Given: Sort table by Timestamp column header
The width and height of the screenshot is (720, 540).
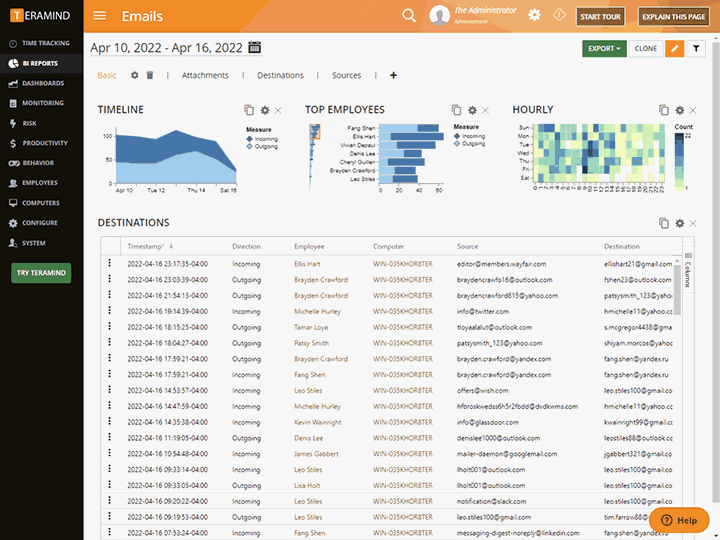Looking at the screenshot, I should click(146, 246).
